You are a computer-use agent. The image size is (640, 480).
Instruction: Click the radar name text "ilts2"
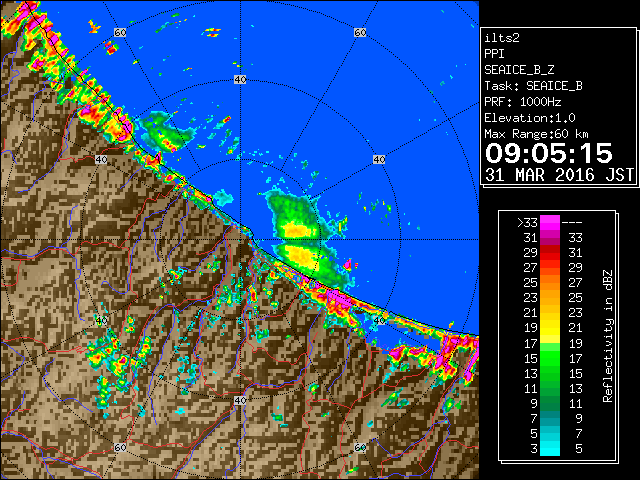coord(502,38)
